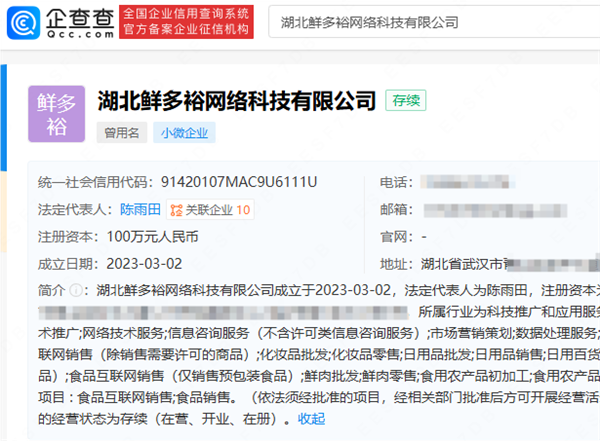The height and width of the screenshot is (441, 600).
Task: Collapse the intro with 收起 link
Action: [x=311, y=419]
